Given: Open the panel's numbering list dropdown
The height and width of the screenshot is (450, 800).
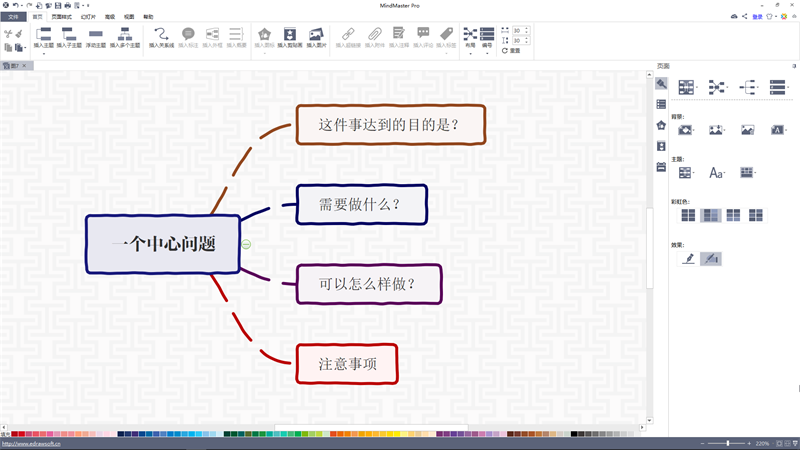Looking at the screenshot, I should (779, 87).
